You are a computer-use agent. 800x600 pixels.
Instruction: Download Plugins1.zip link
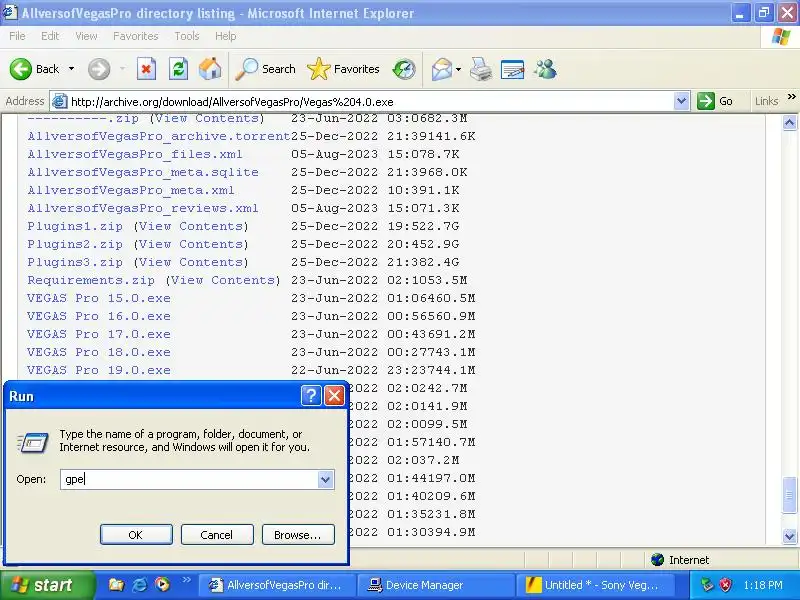75,226
